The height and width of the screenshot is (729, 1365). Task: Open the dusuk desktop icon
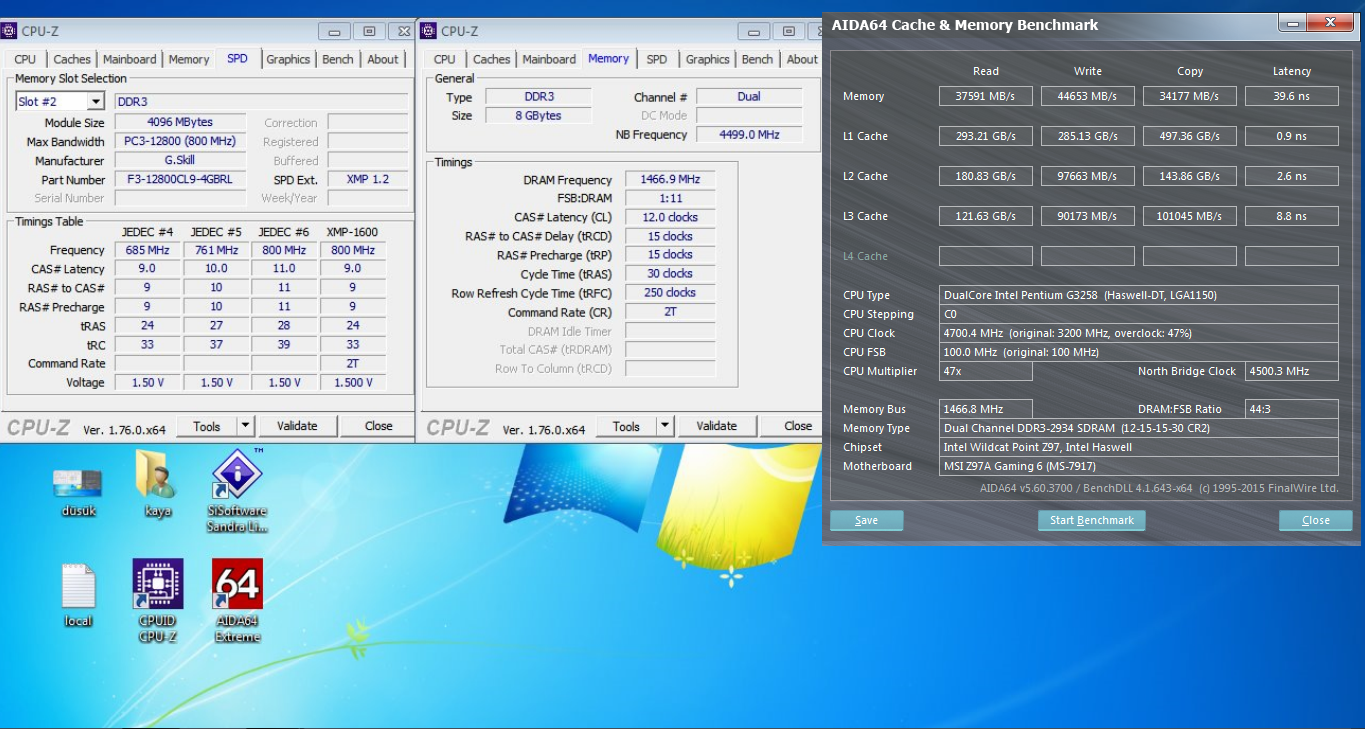[78, 490]
